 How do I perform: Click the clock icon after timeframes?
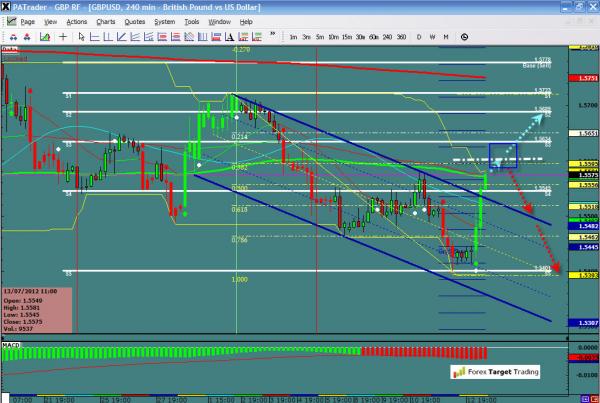click(x=464, y=35)
